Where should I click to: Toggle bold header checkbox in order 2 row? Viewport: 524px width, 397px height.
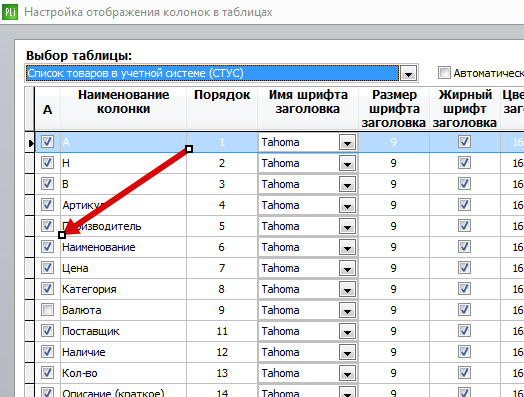464,163
